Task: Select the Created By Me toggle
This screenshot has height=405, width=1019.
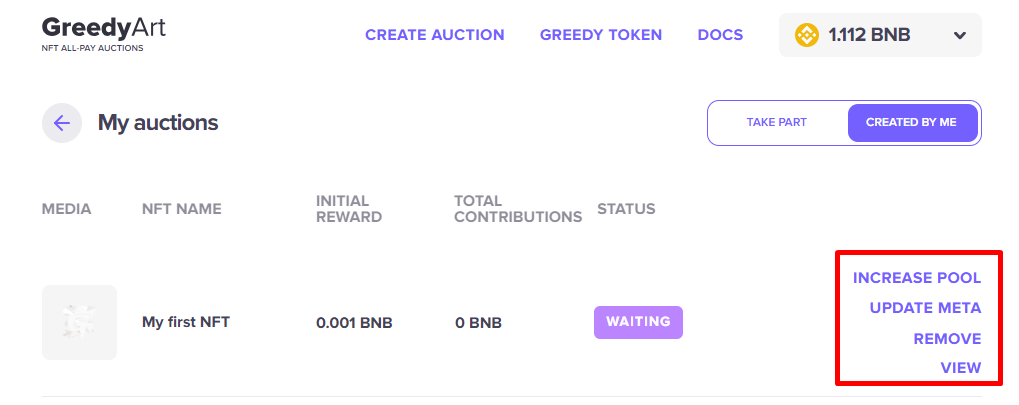Action: 911,123
